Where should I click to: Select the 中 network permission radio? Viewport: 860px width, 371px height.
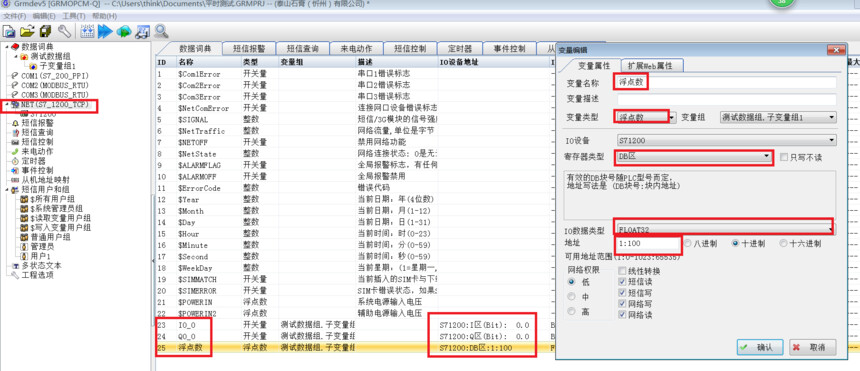572,296
